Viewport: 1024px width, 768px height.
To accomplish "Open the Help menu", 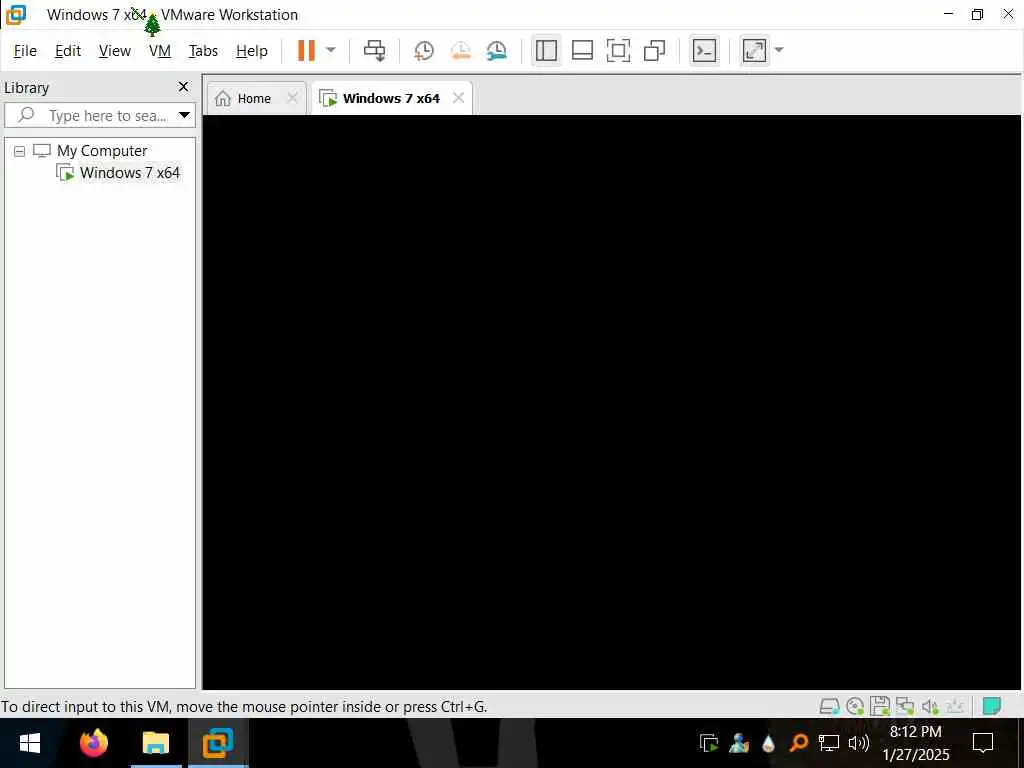I will tap(252, 50).
